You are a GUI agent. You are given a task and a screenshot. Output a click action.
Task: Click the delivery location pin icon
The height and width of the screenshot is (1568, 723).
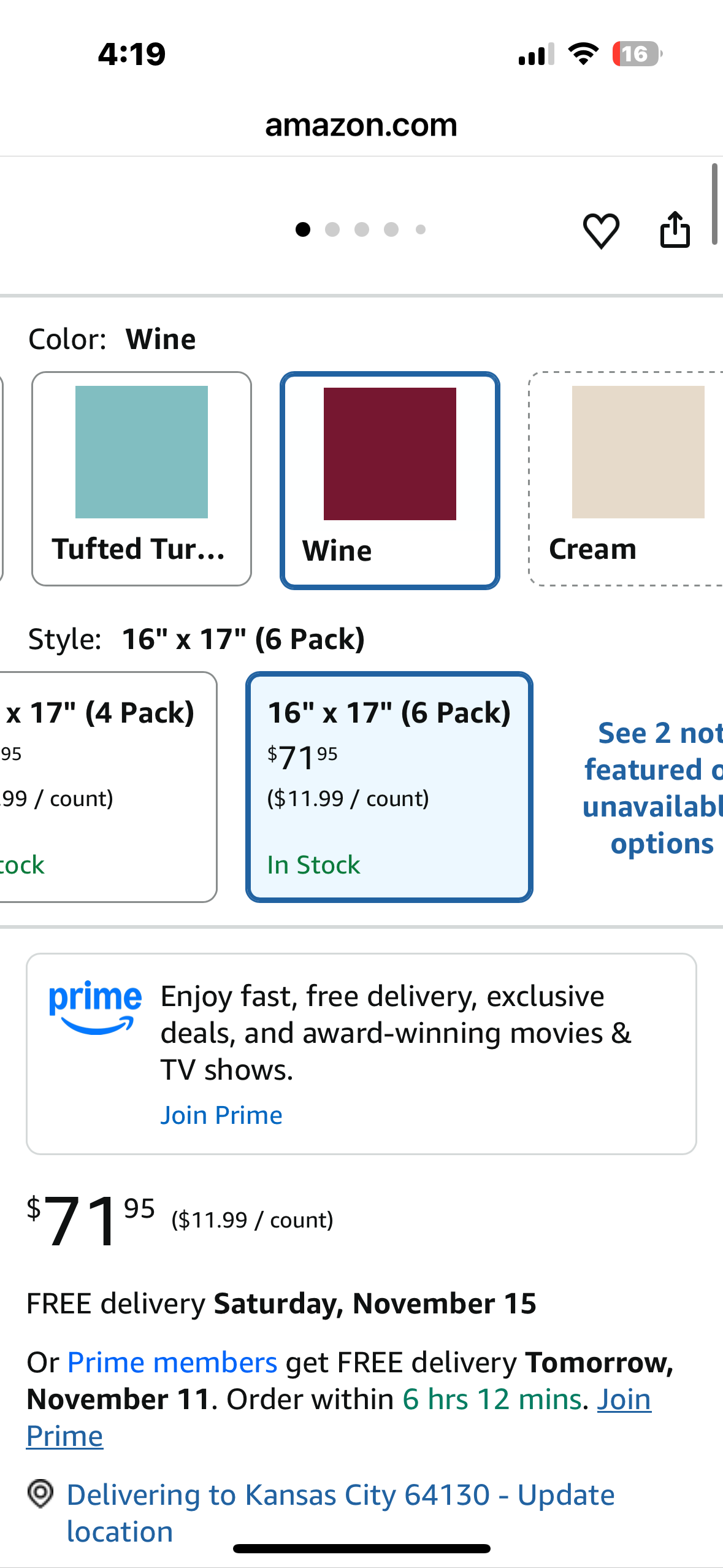(39, 1496)
